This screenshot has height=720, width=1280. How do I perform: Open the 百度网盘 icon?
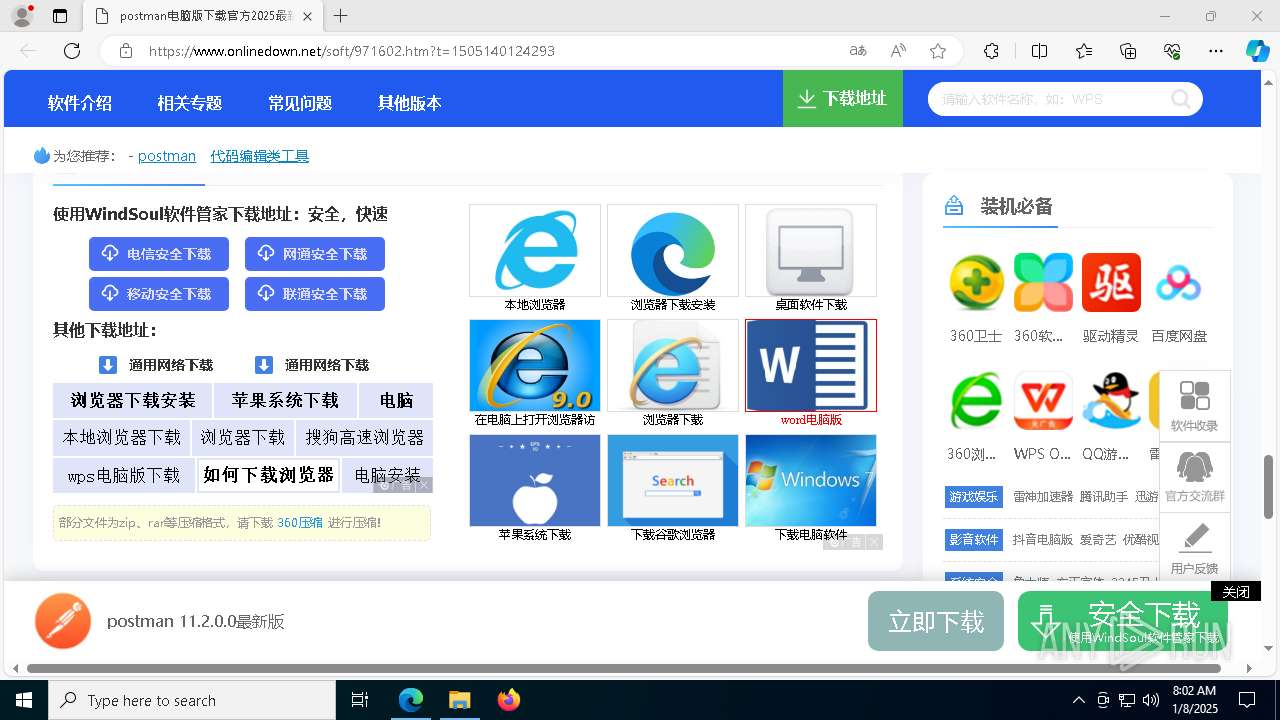tap(1178, 283)
